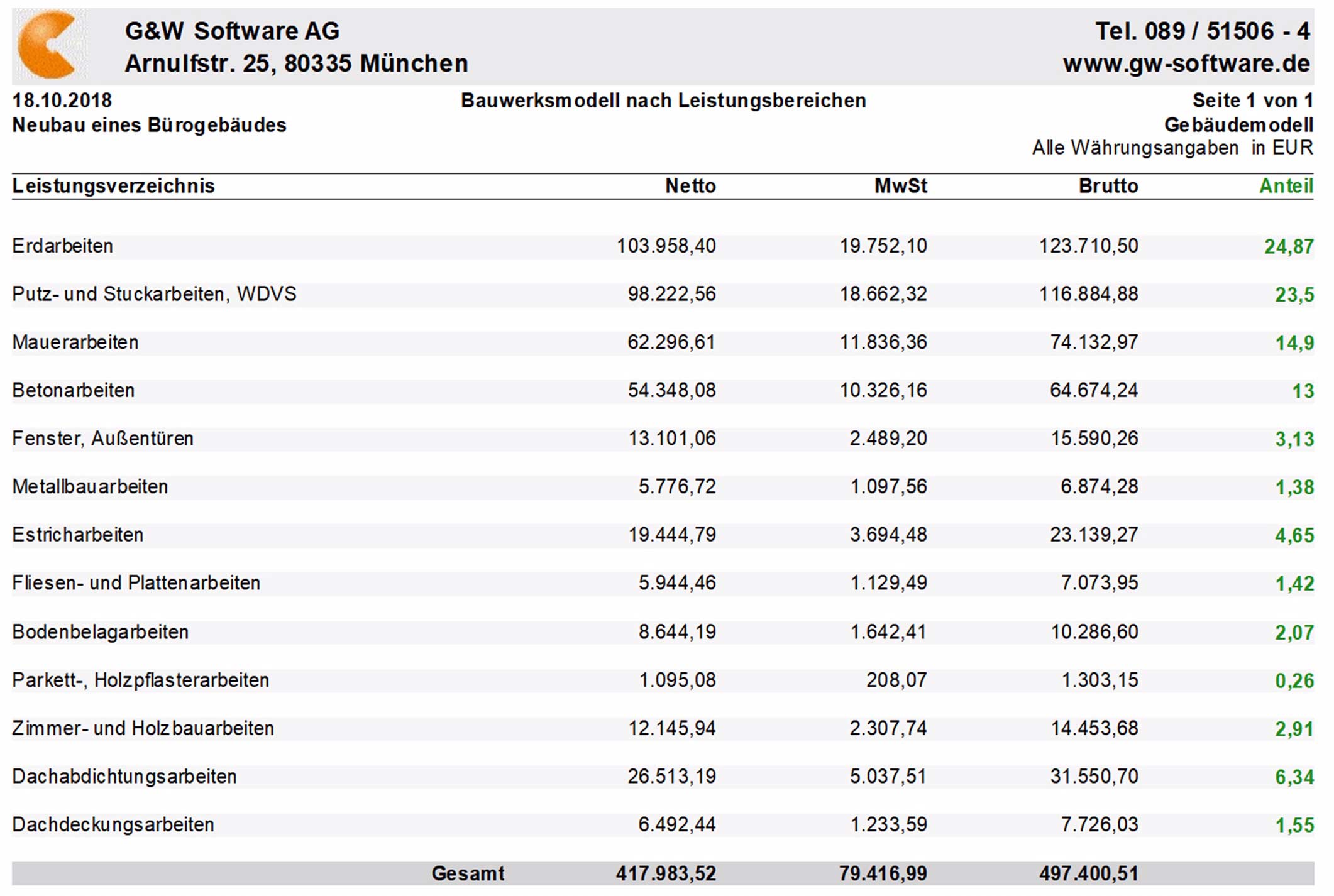Select the Parkett-, Holzpflasterarbeiten entry
1334x896 pixels.
click(x=141, y=680)
